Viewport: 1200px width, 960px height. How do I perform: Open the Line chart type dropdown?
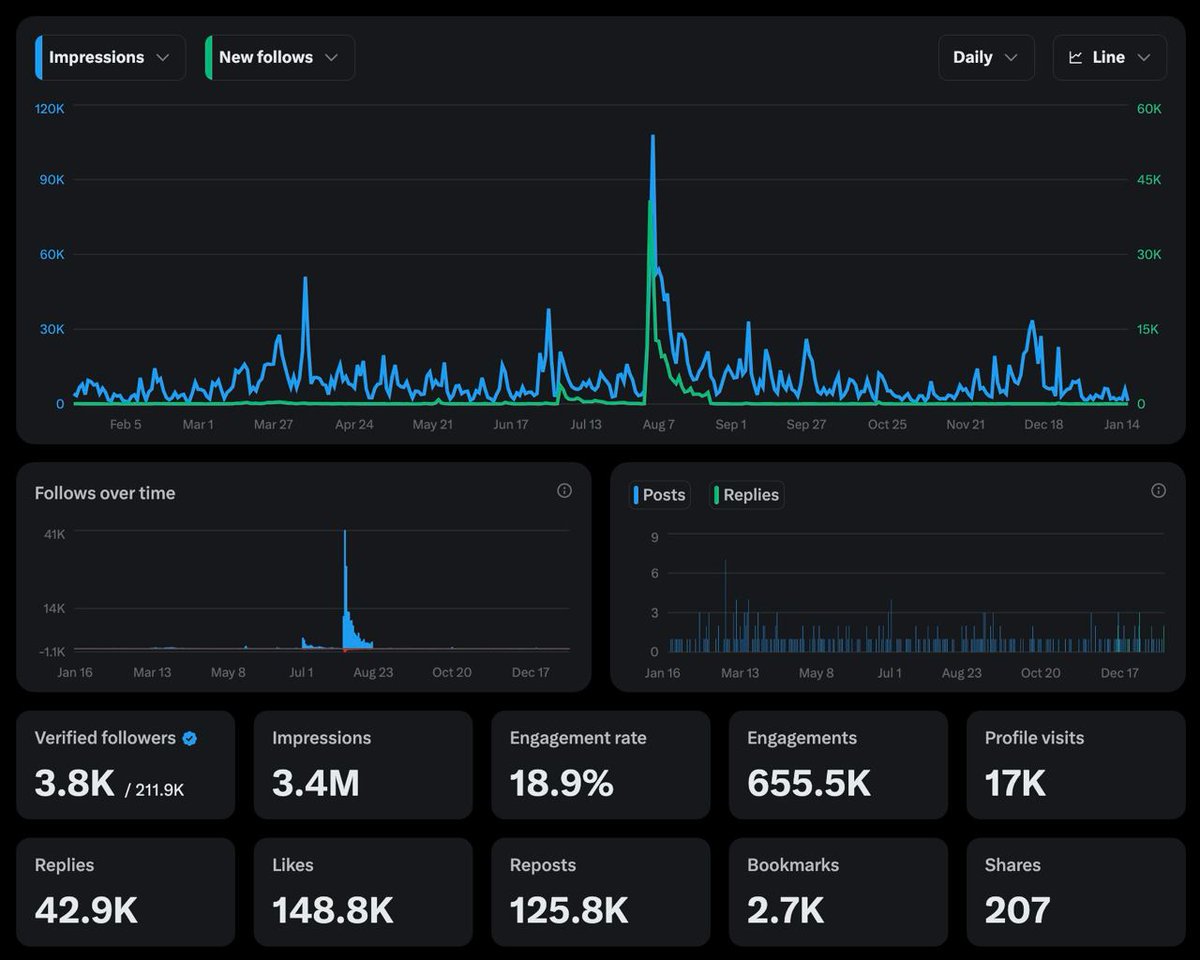(x=1109, y=58)
